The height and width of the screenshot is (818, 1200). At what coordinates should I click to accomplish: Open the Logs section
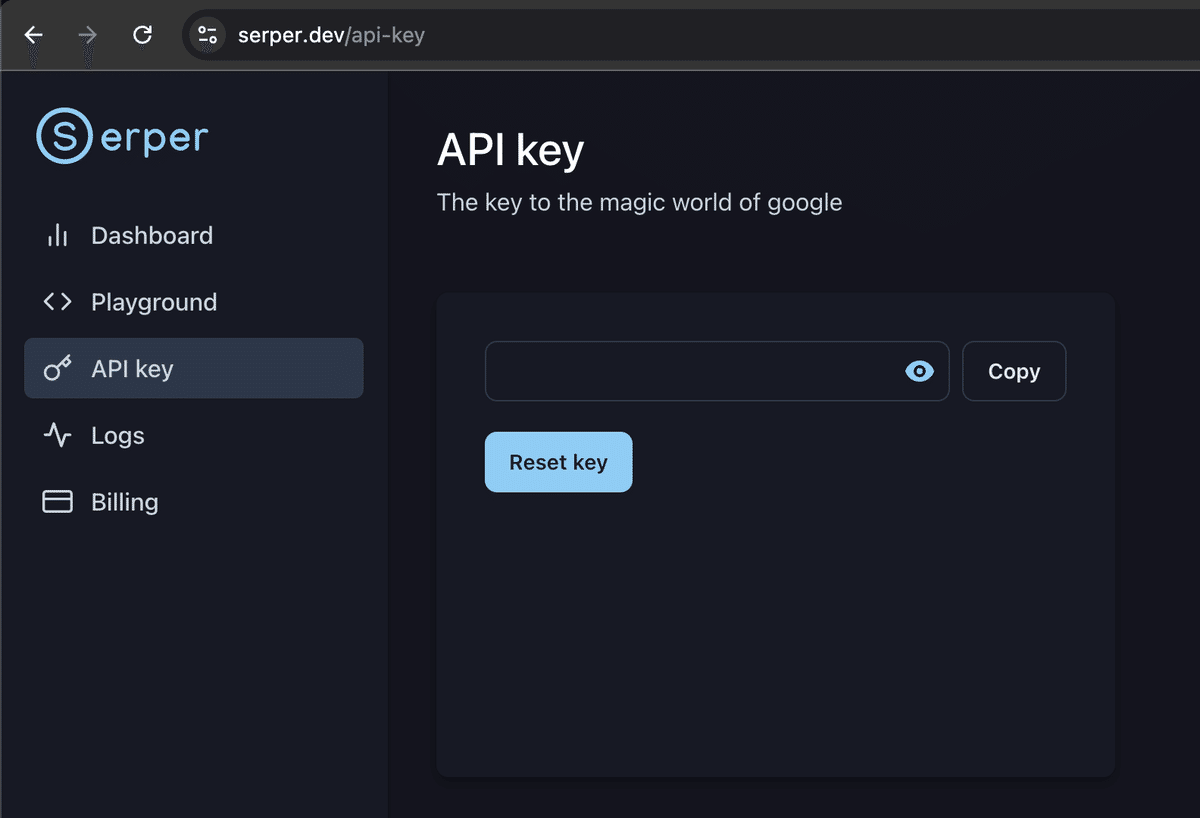tap(118, 435)
